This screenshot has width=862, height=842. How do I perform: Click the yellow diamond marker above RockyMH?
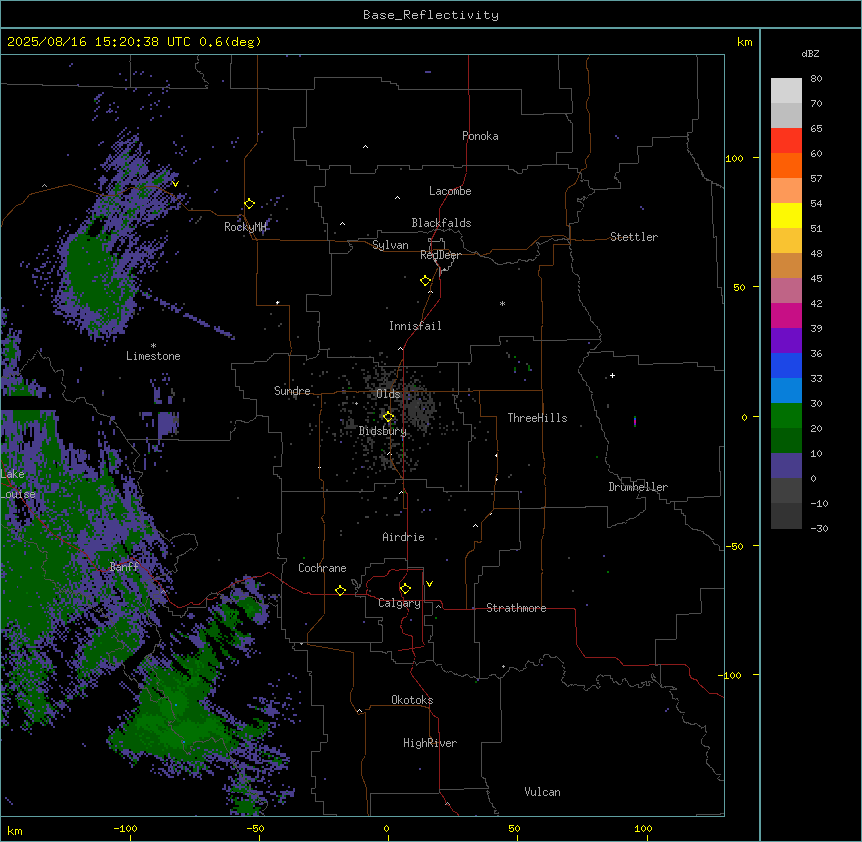[x=249, y=203]
